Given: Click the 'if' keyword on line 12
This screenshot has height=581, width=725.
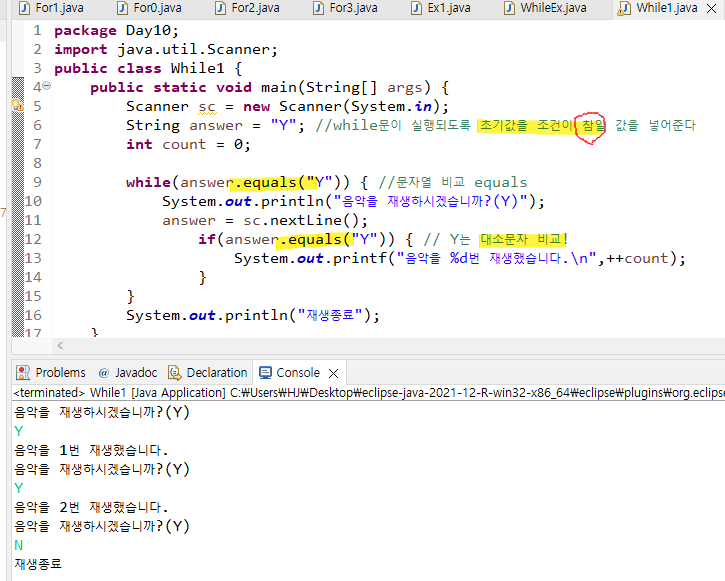Looking at the screenshot, I should click(x=207, y=239).
